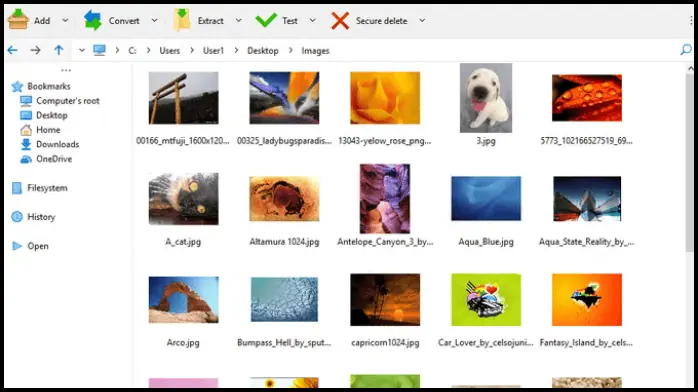The width and height of the screenshot is (698, 392).
Task: Expand the Convert dropdown arrow
Action: pos(154,20)
